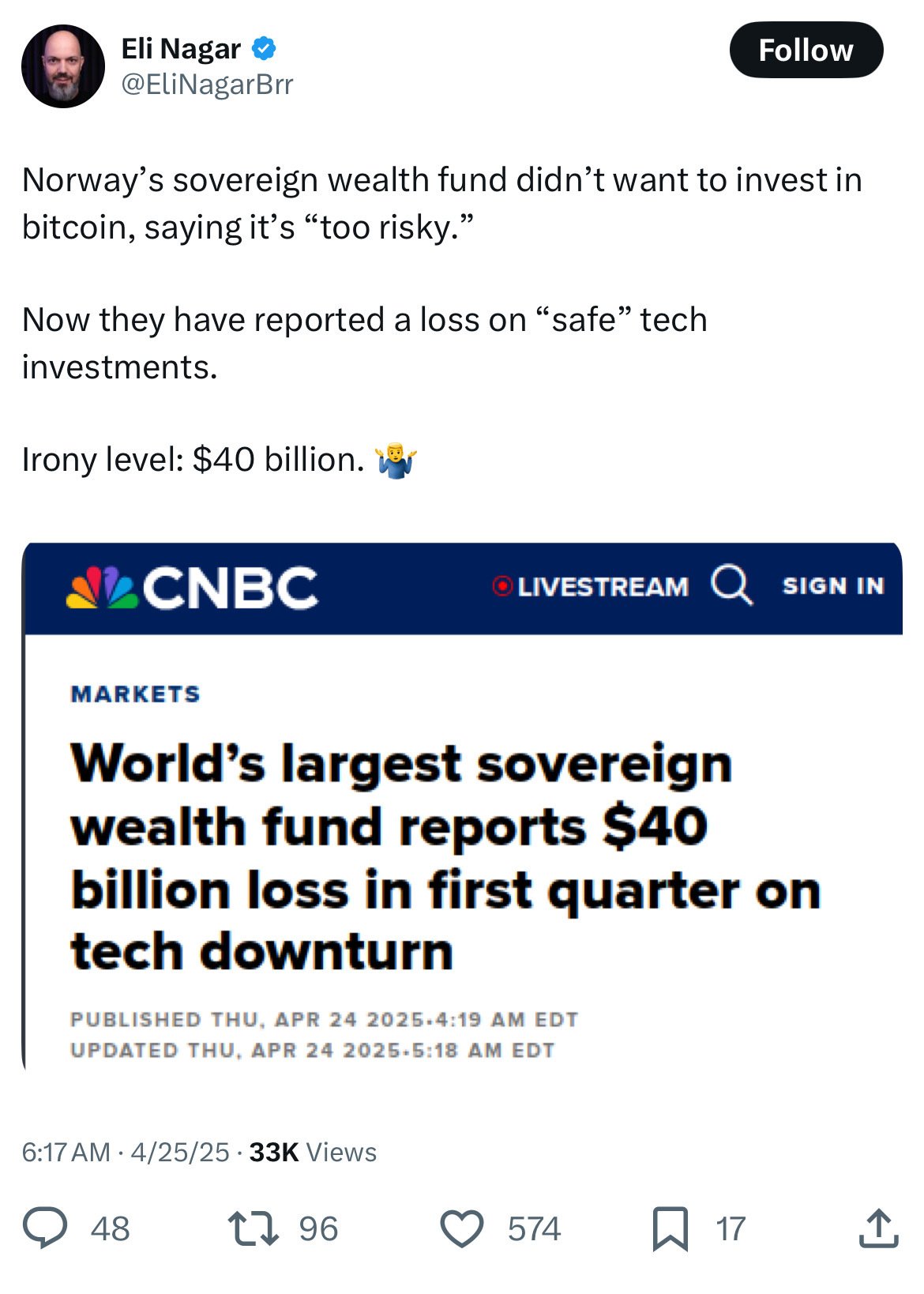The width and height of the screenshot is (924, 1294).
Task: Like the post with heart icon
Action: (461, 1229)
